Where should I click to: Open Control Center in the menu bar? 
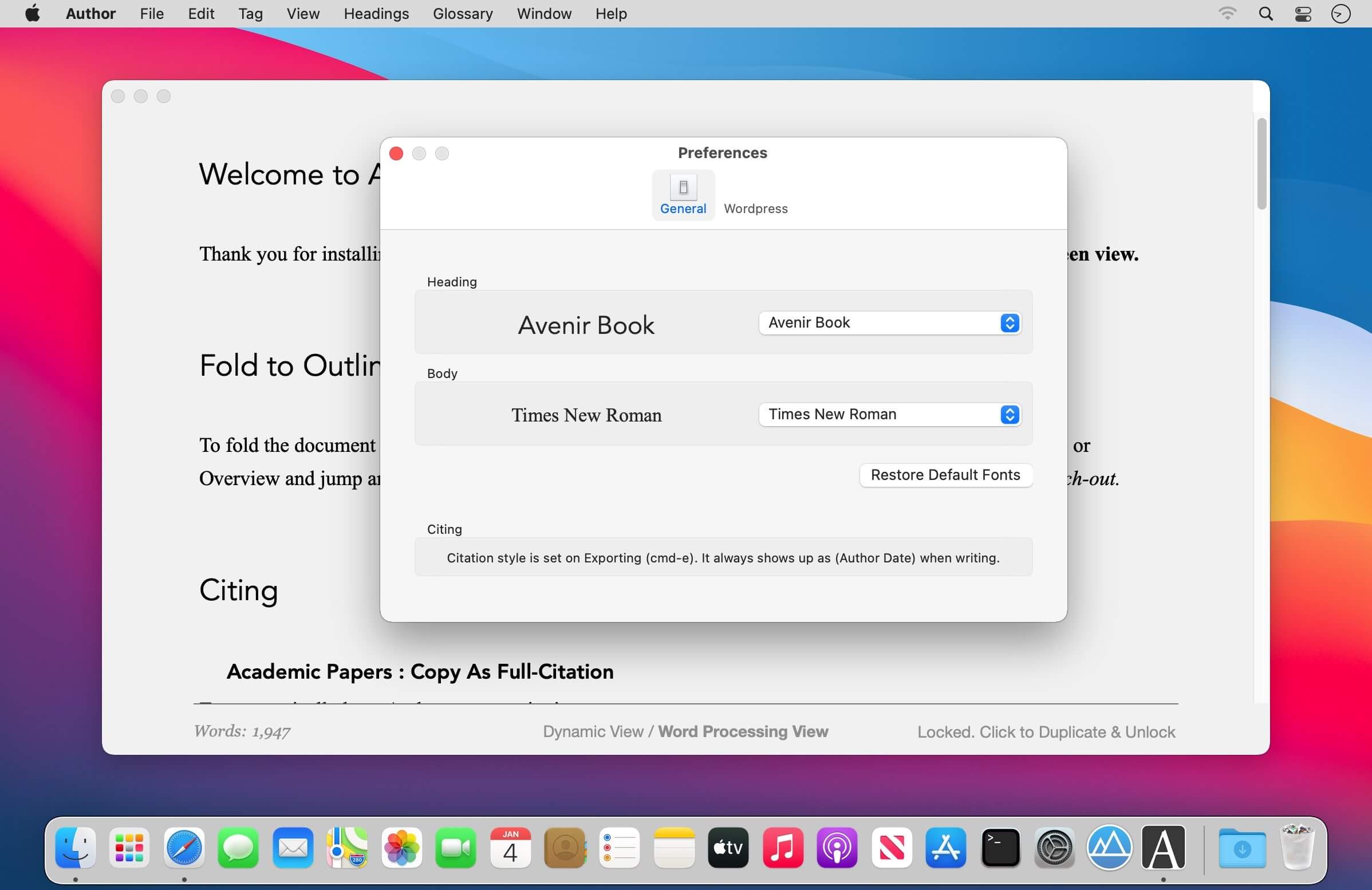point(1303,14)
